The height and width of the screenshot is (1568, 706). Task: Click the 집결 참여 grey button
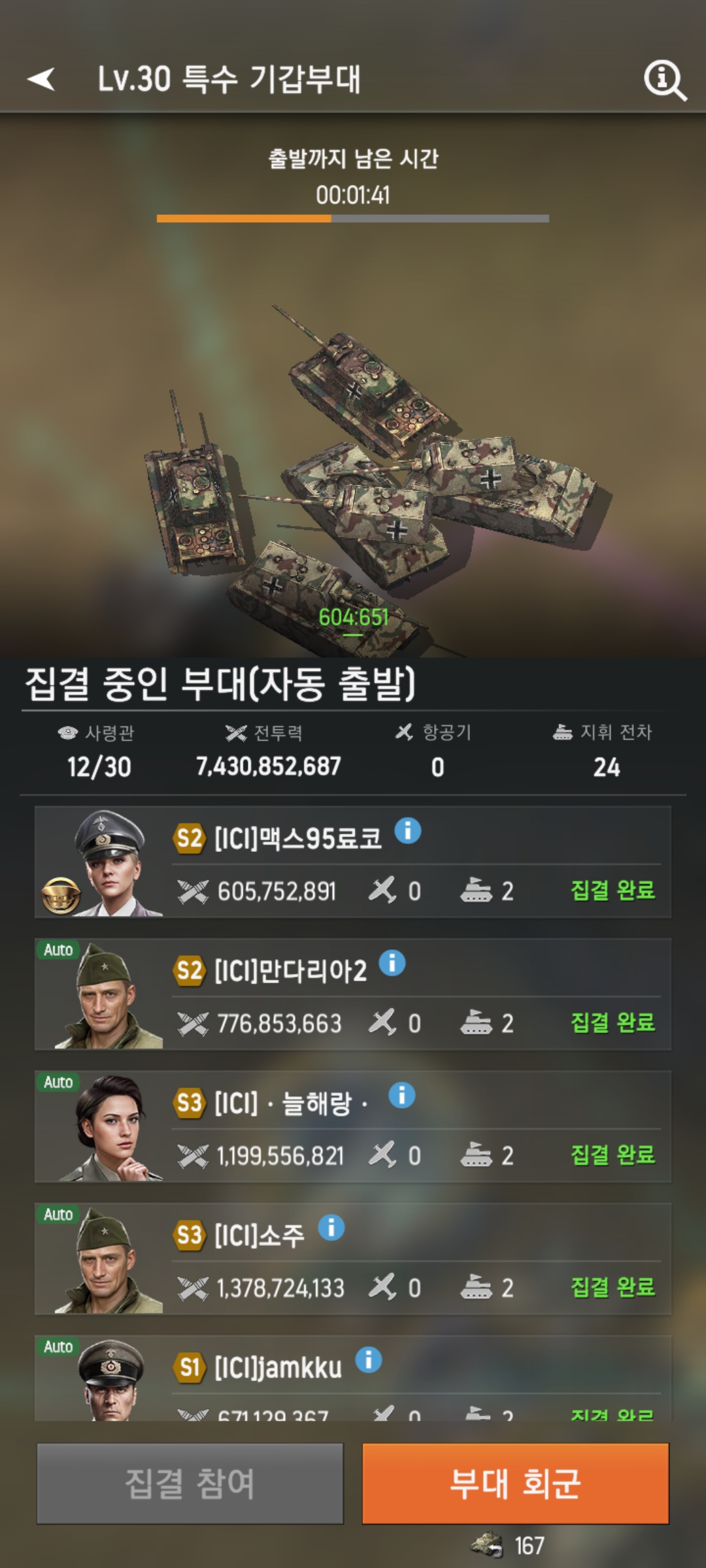(190, 1484)
